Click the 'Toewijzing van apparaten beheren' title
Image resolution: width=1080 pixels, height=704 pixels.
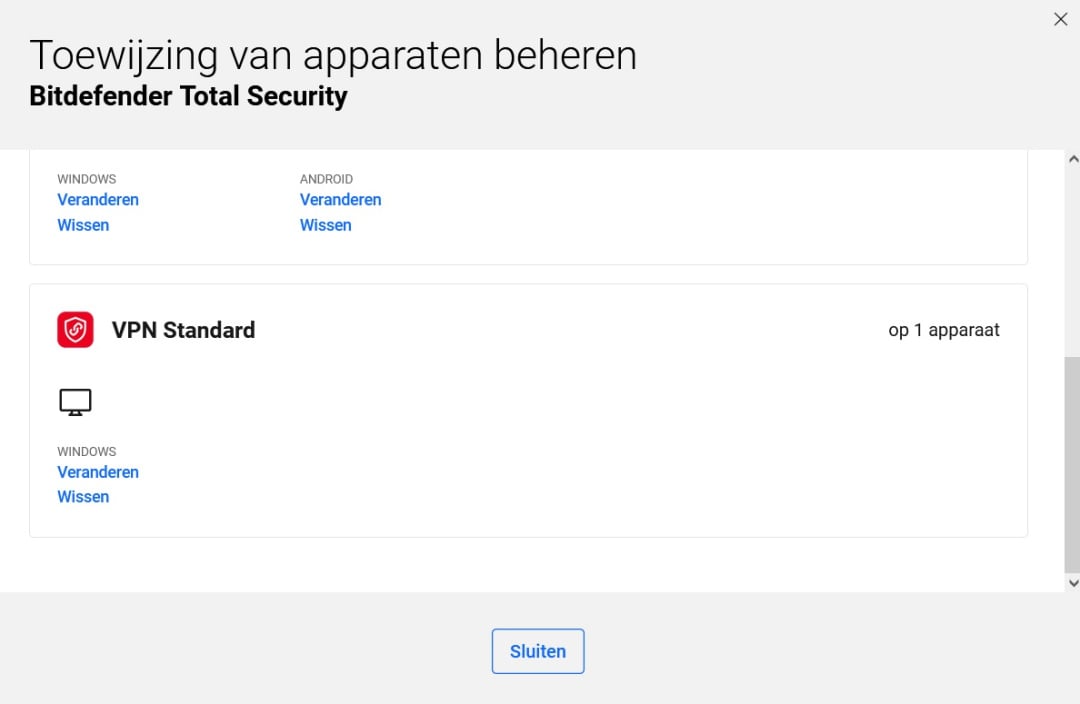333,55
